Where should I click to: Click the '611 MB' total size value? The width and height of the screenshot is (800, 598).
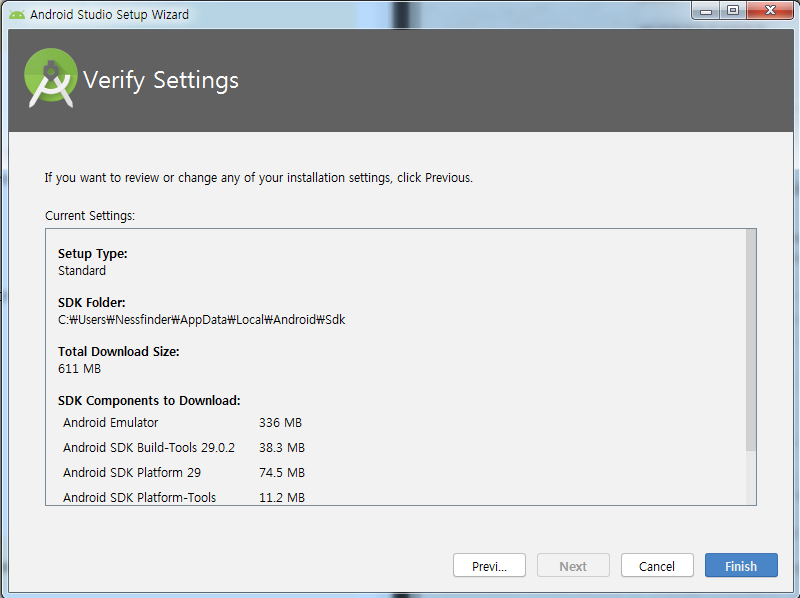pos(79,368)
